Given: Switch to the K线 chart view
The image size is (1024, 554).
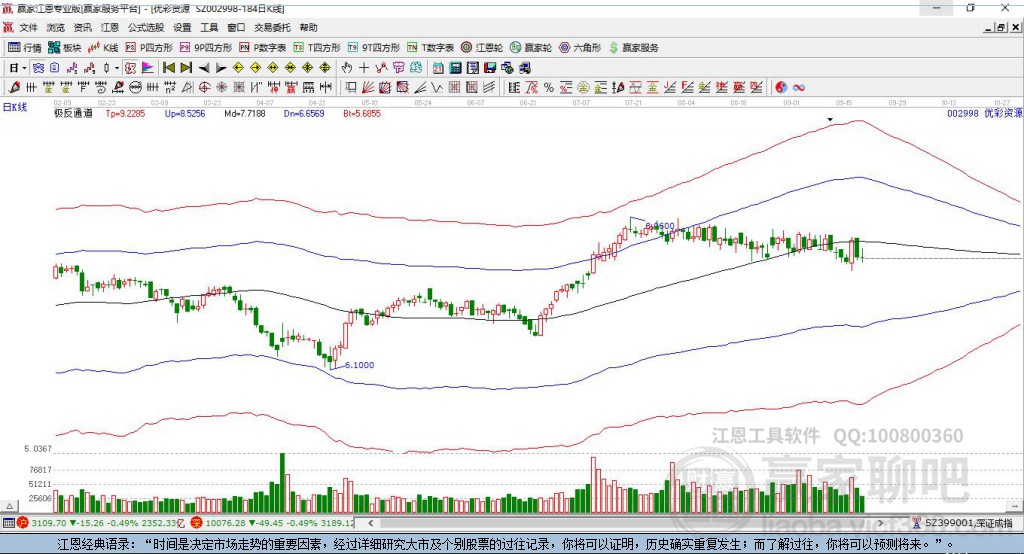Looking at the screenshot, I should 103,48.
